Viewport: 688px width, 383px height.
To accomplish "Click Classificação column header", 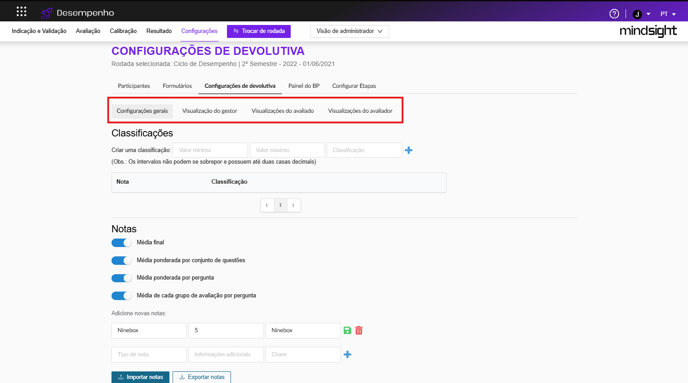I will pyautogui.click(x=229, y=182).
